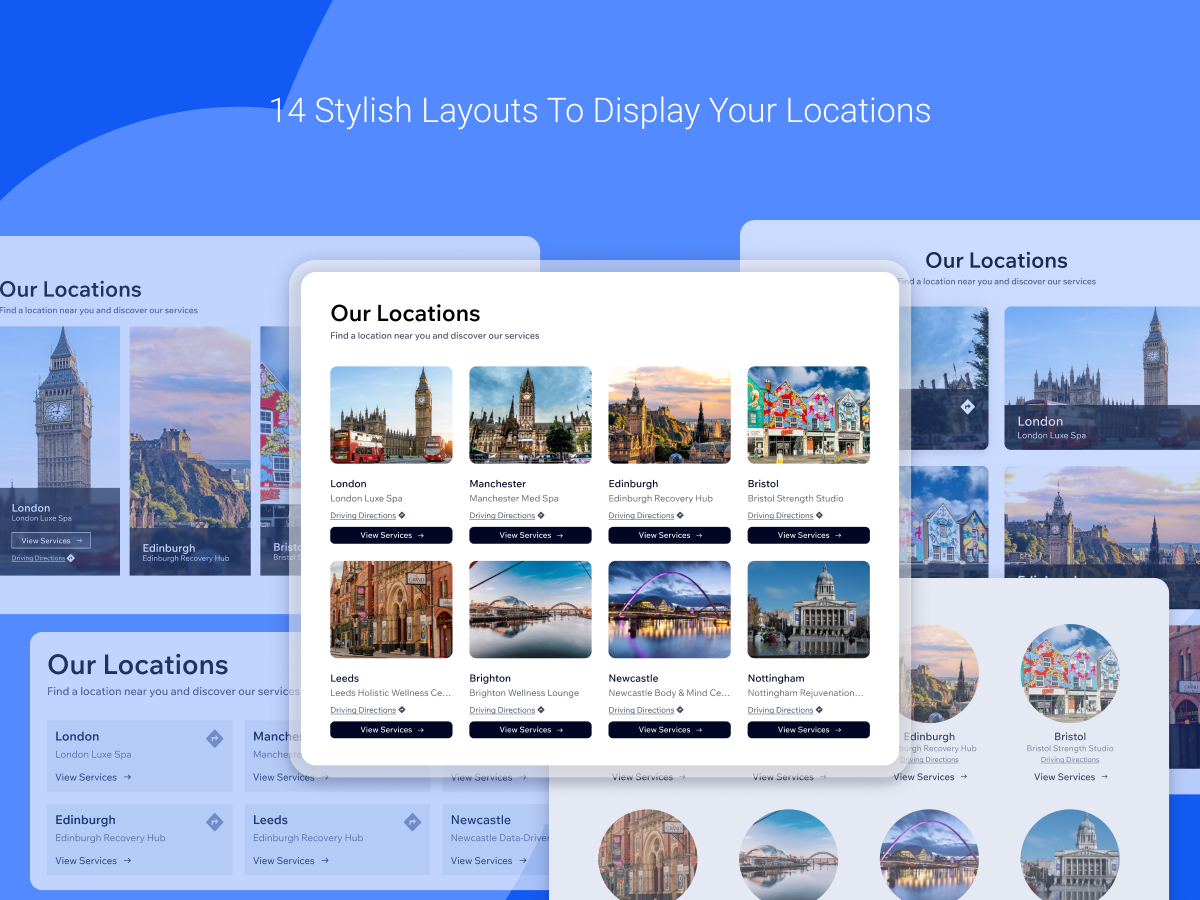Click the directions icon under Nottingham in the white grid
The image size is (1200, 900).
pos(819,710)
